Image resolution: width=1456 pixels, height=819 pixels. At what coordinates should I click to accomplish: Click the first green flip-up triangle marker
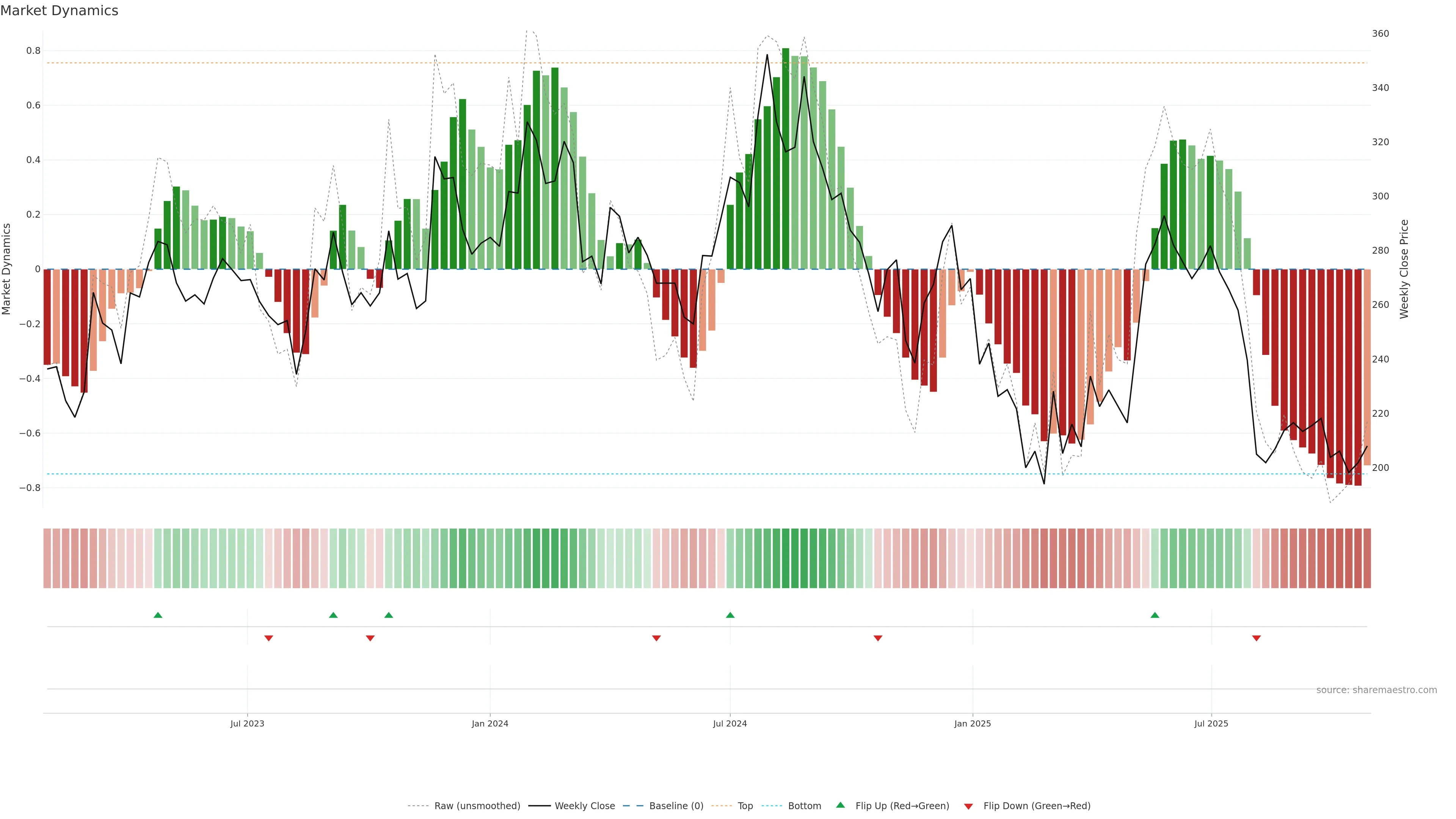click(158, 615)
